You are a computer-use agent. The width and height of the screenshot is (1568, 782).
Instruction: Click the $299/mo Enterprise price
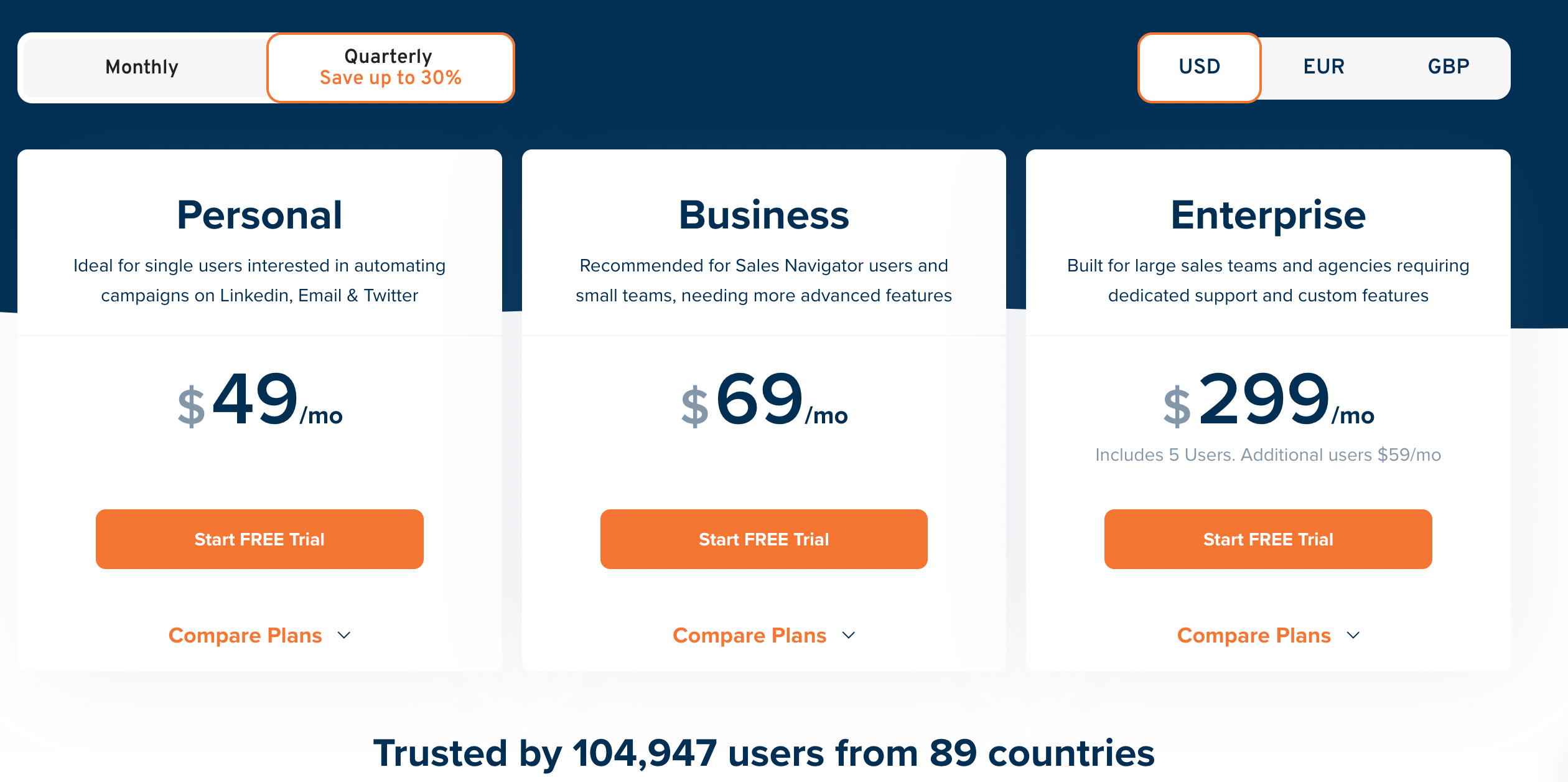click(x=1267, y=400)
